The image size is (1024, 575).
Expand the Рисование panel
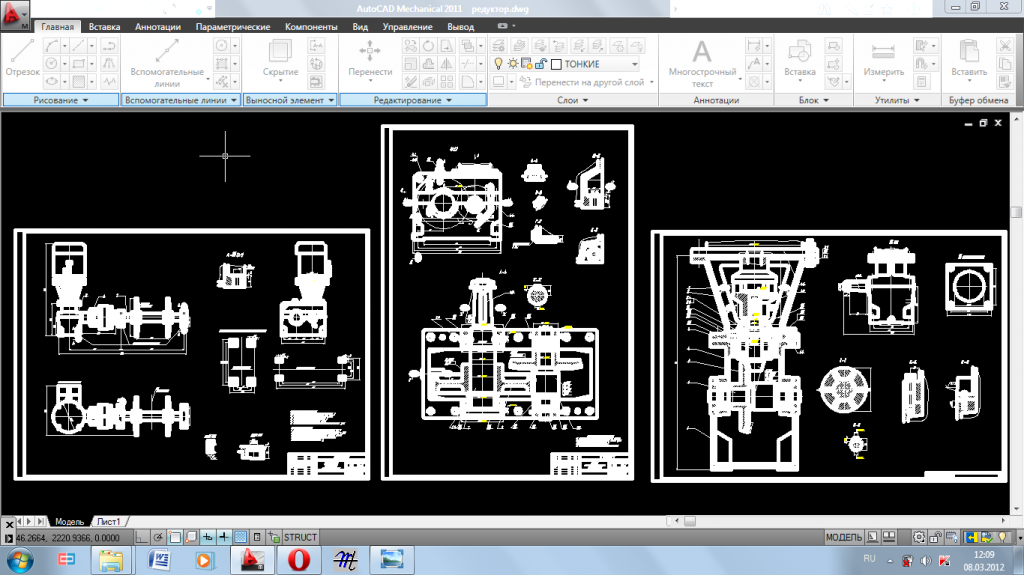pos(61,100)
